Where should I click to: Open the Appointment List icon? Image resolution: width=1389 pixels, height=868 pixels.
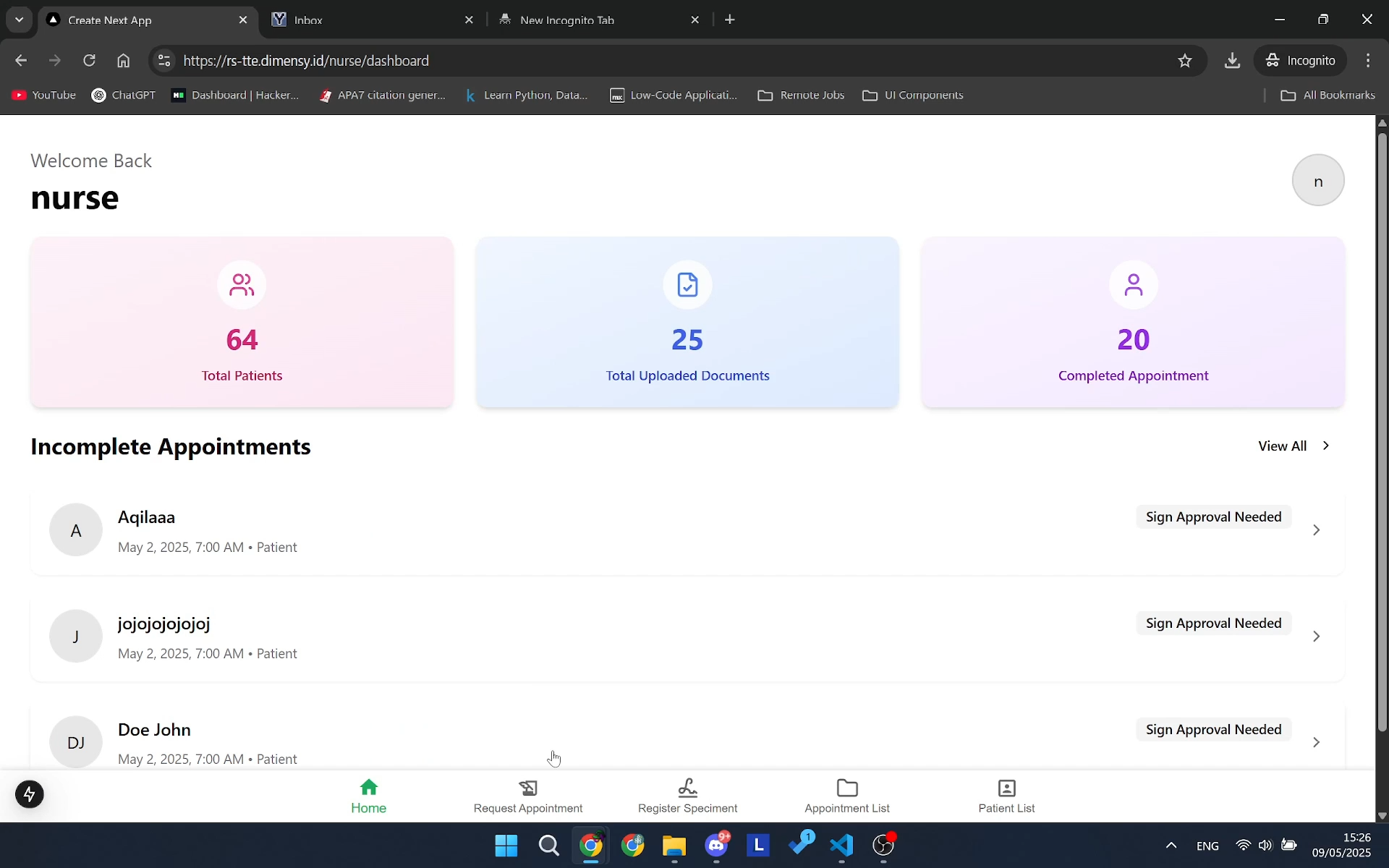click(846, 796)
